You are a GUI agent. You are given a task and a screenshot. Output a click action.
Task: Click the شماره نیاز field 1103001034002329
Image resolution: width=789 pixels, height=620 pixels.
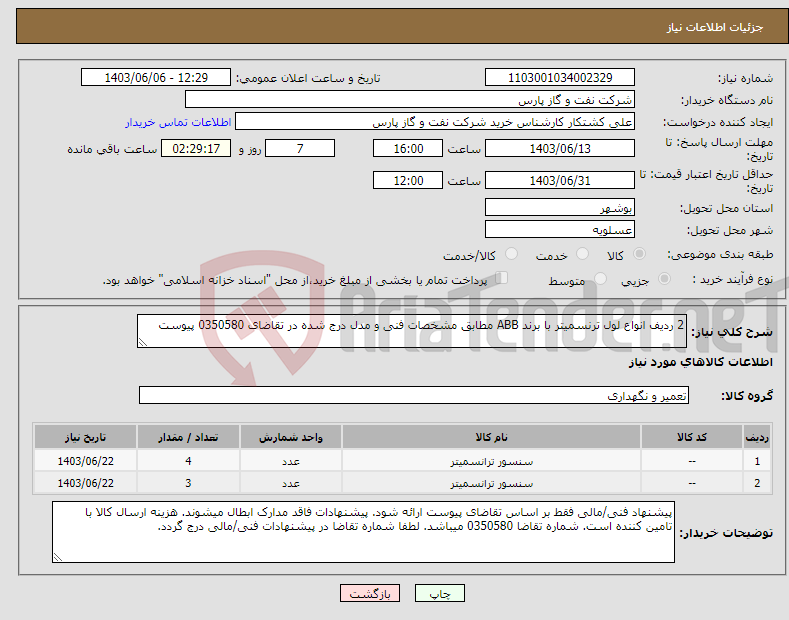pyautogui.click(x=560, y=78)
